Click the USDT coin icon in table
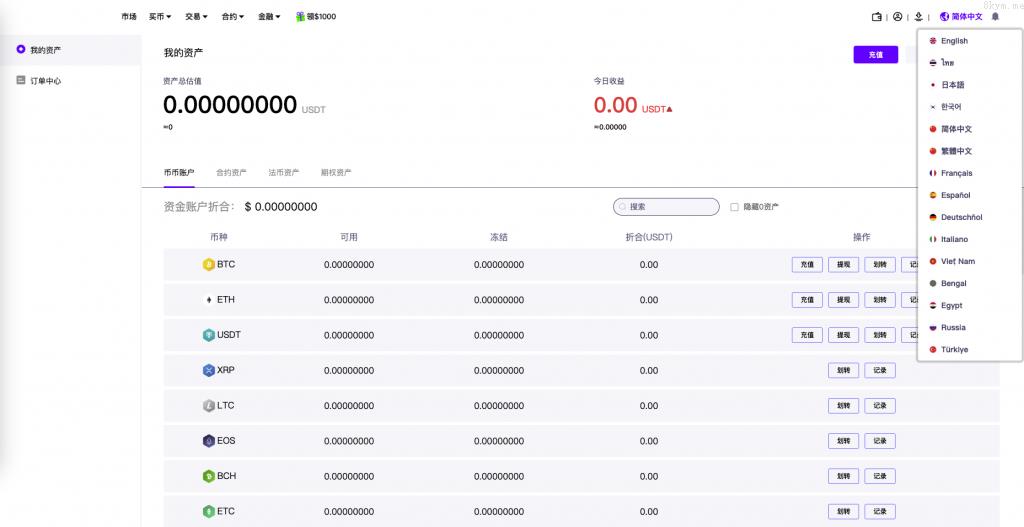1024x527 pixels. pyautogui.click(x=209, y=335)
